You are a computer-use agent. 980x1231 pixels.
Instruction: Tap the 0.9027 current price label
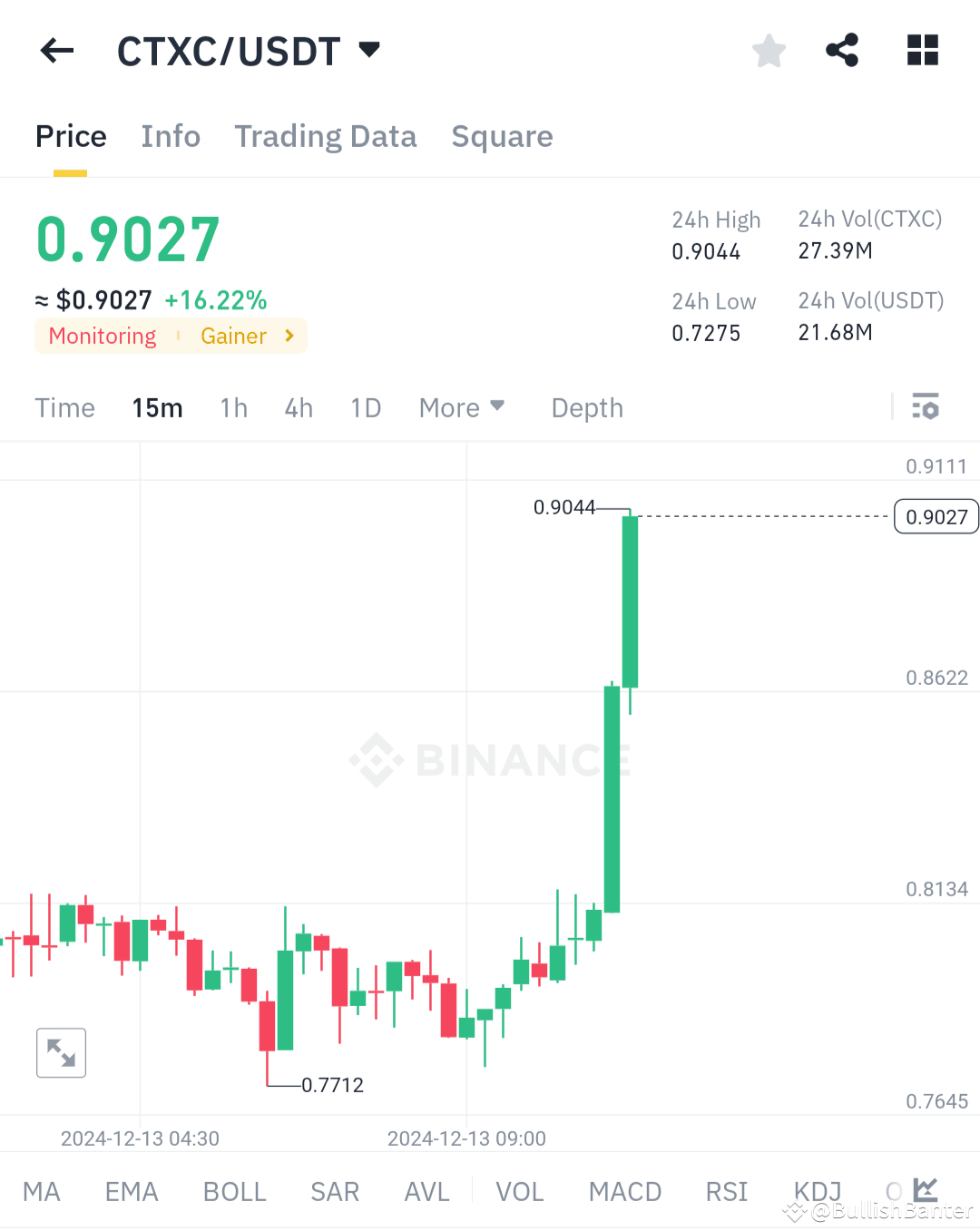pos(936,516)
